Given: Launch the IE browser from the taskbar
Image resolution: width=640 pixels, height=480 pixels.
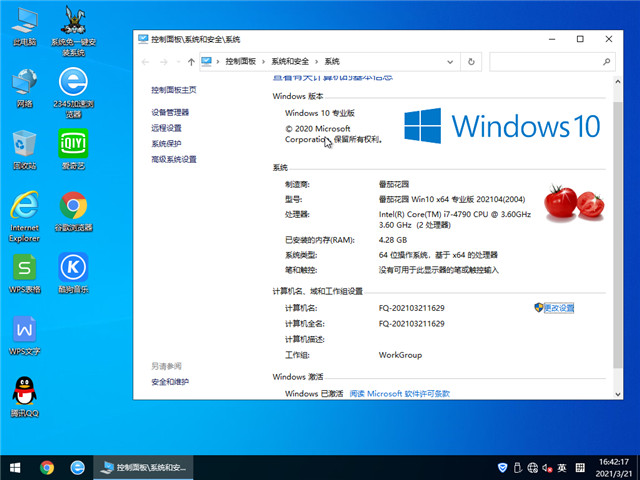Looking at the screenshot, I should pyautogui.click(x=77, y=467).
